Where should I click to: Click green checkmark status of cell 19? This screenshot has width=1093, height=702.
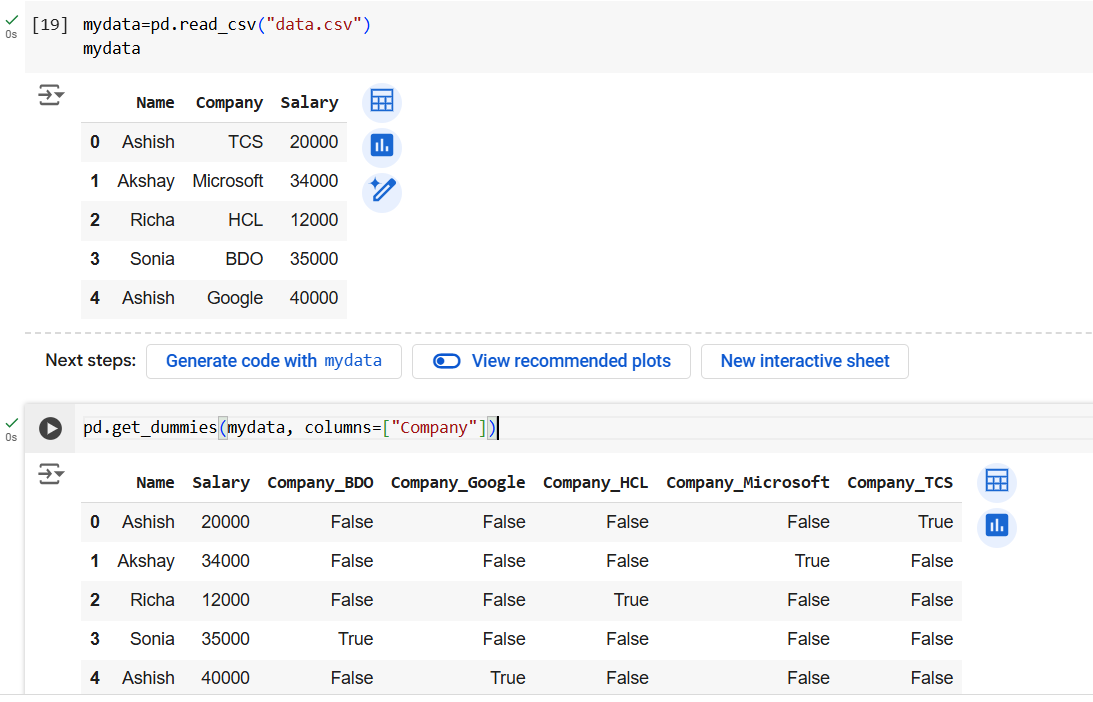click(x=11, y=20)
